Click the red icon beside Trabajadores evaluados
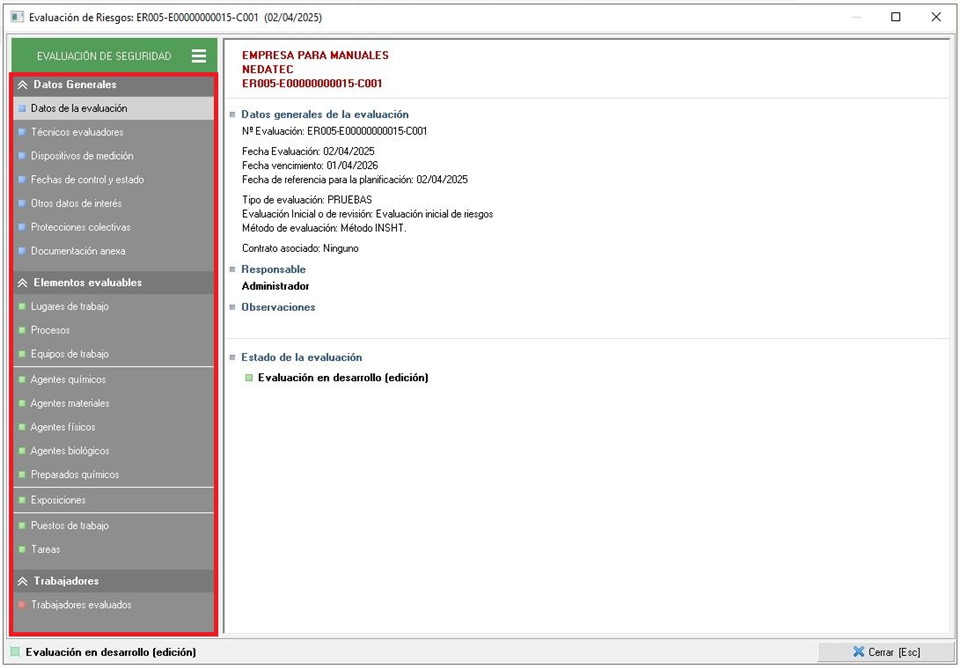960x669 pixels. 21,605
